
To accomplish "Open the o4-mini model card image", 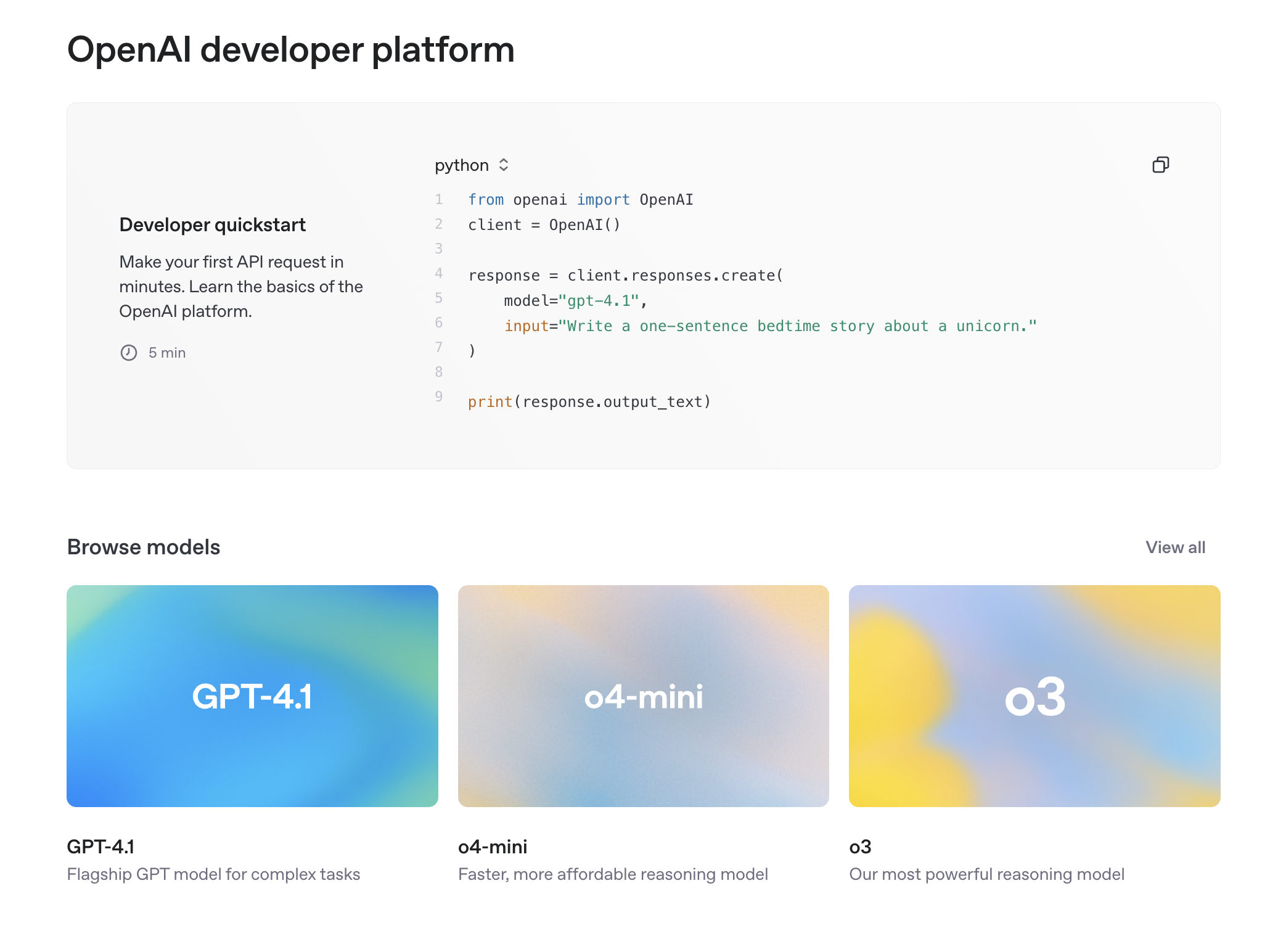I will (643, 696).
